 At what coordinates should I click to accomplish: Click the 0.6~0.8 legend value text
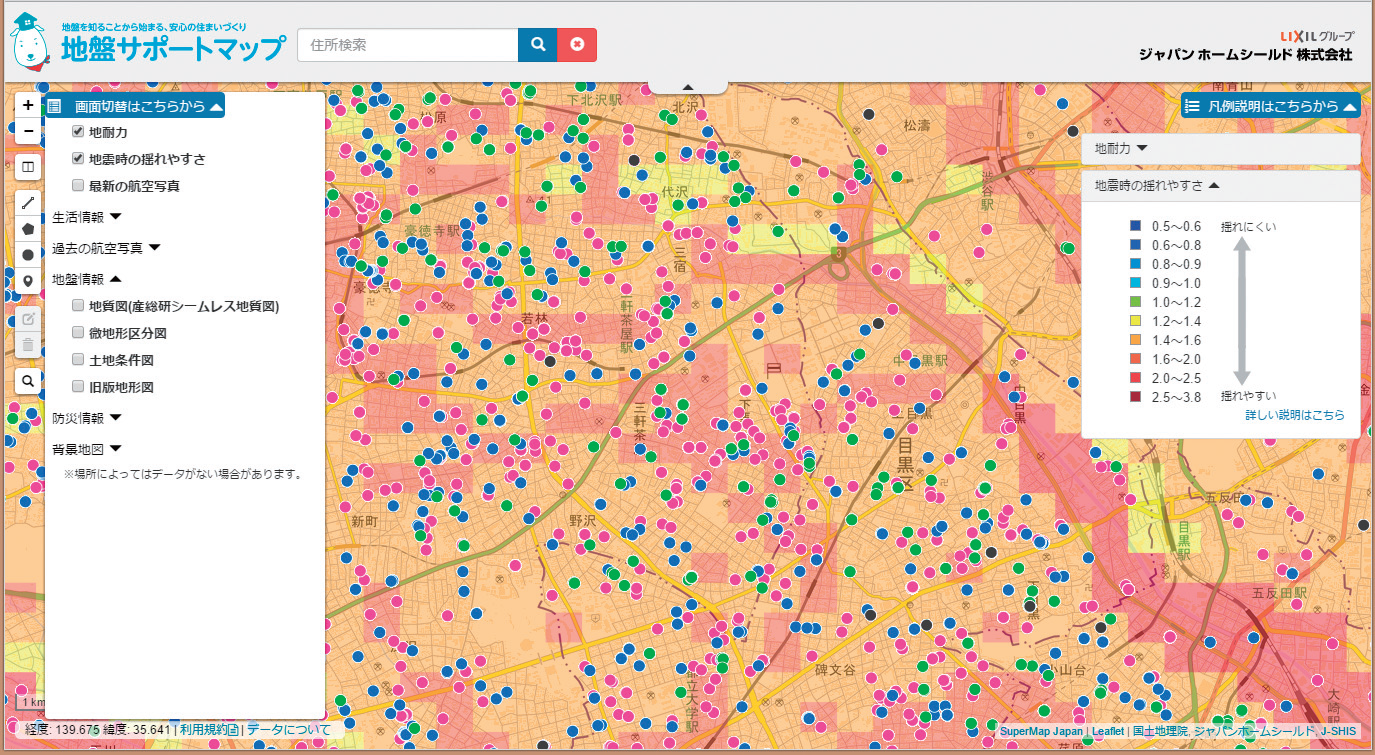coord(1177,245)
